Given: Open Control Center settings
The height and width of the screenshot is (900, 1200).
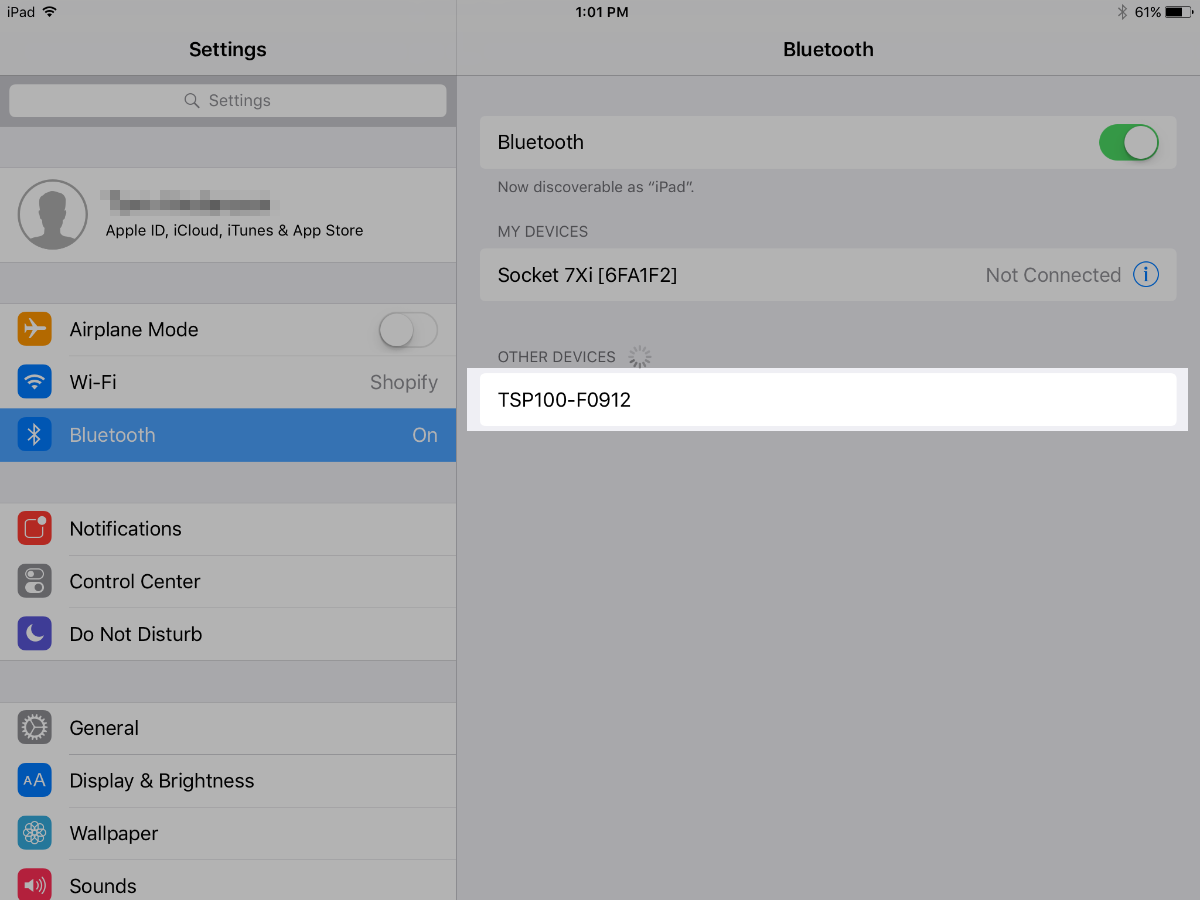Looking at the screenshot, I should (x=228, y=581).
